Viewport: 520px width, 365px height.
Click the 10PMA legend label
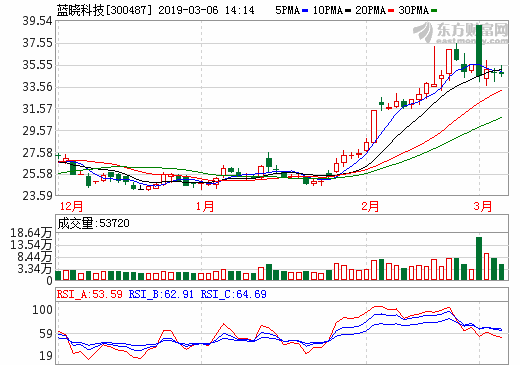point(328,10)
